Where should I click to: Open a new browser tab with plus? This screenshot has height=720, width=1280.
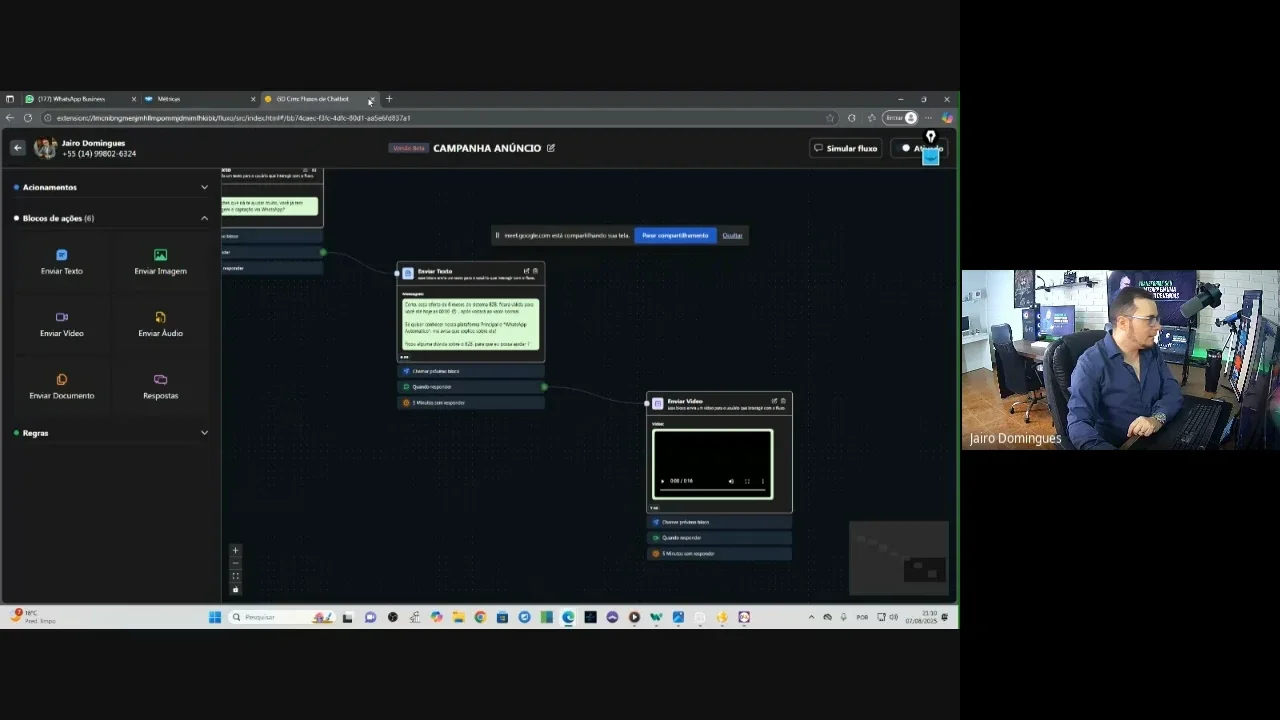(x=389, y=99)
